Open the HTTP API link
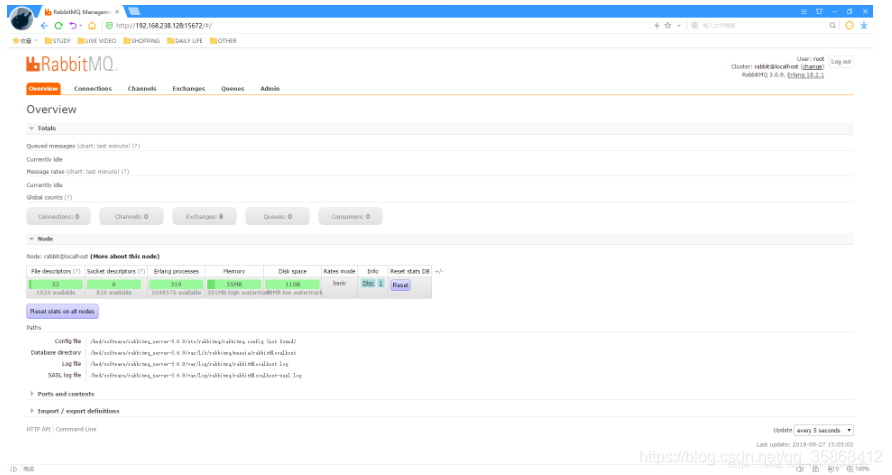Screen dimensions: 892x475 point(38,429)
